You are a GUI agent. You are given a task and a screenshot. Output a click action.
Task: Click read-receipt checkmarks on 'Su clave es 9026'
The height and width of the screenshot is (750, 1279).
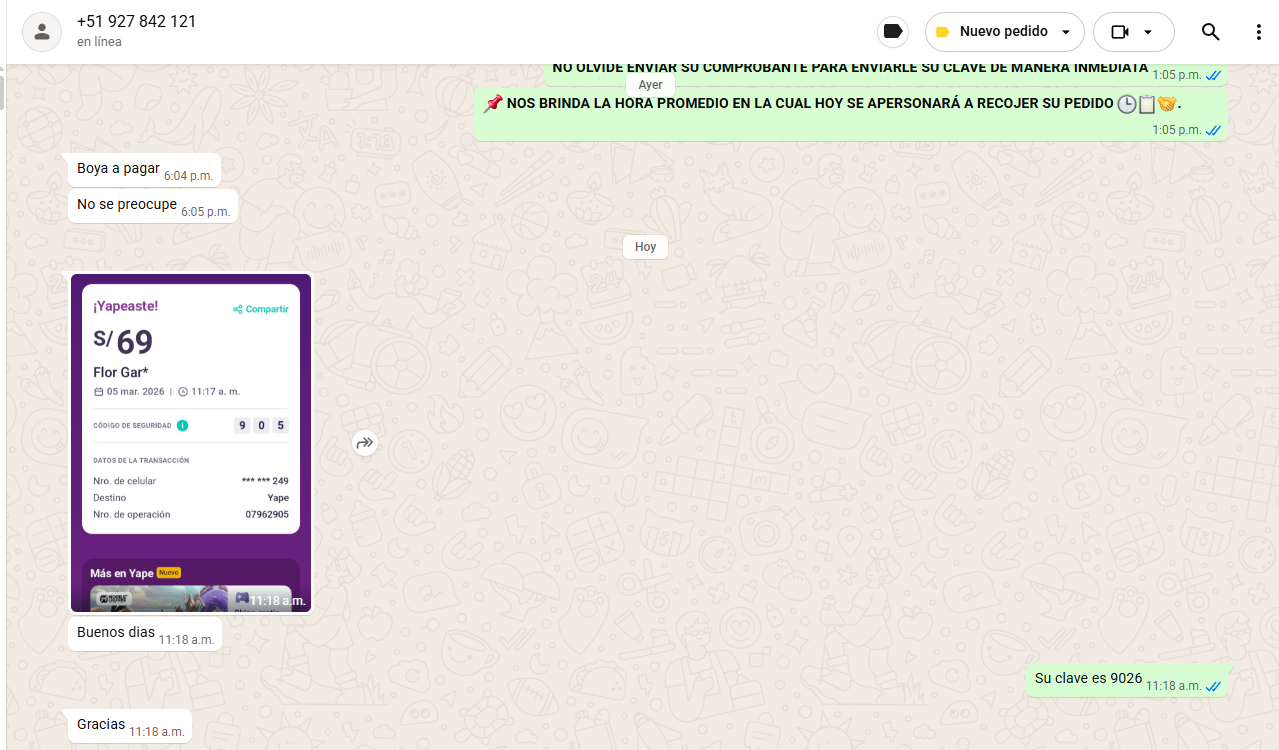[1214, 686]
